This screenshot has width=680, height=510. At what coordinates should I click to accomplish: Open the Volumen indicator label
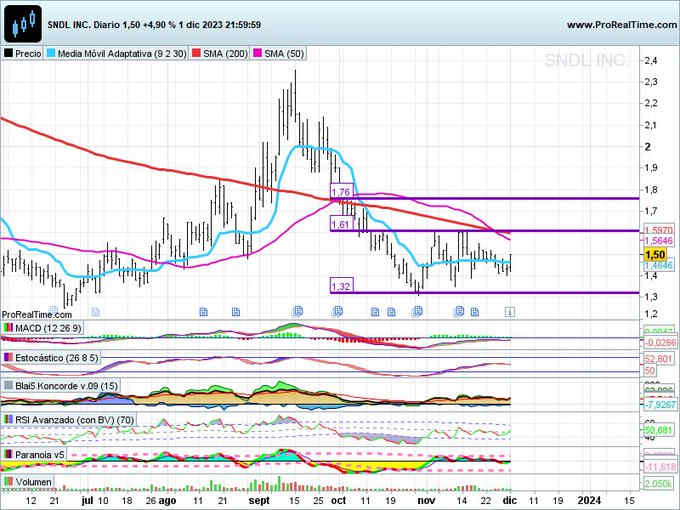point(33,482)
